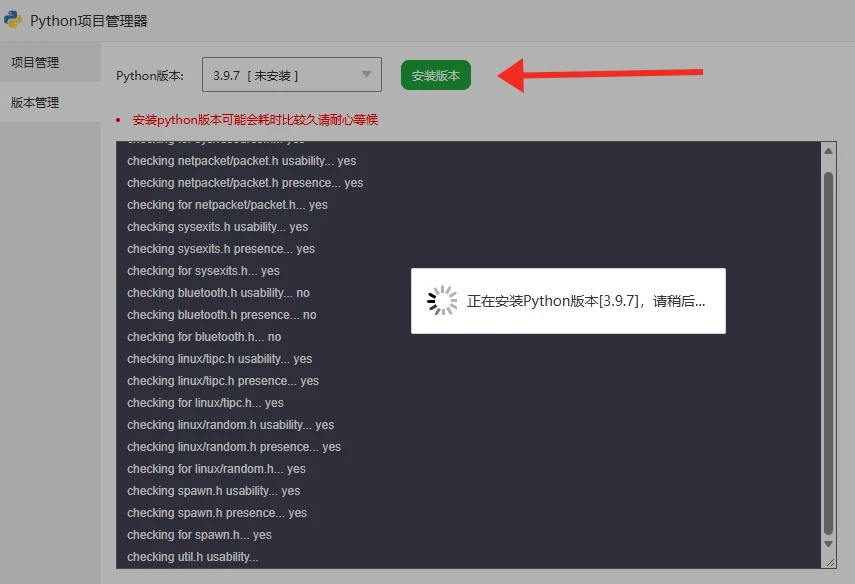This screenshot has height=584, width=855.
Task: Click the Python项目管理器 title text
Action: click(89, 21)
